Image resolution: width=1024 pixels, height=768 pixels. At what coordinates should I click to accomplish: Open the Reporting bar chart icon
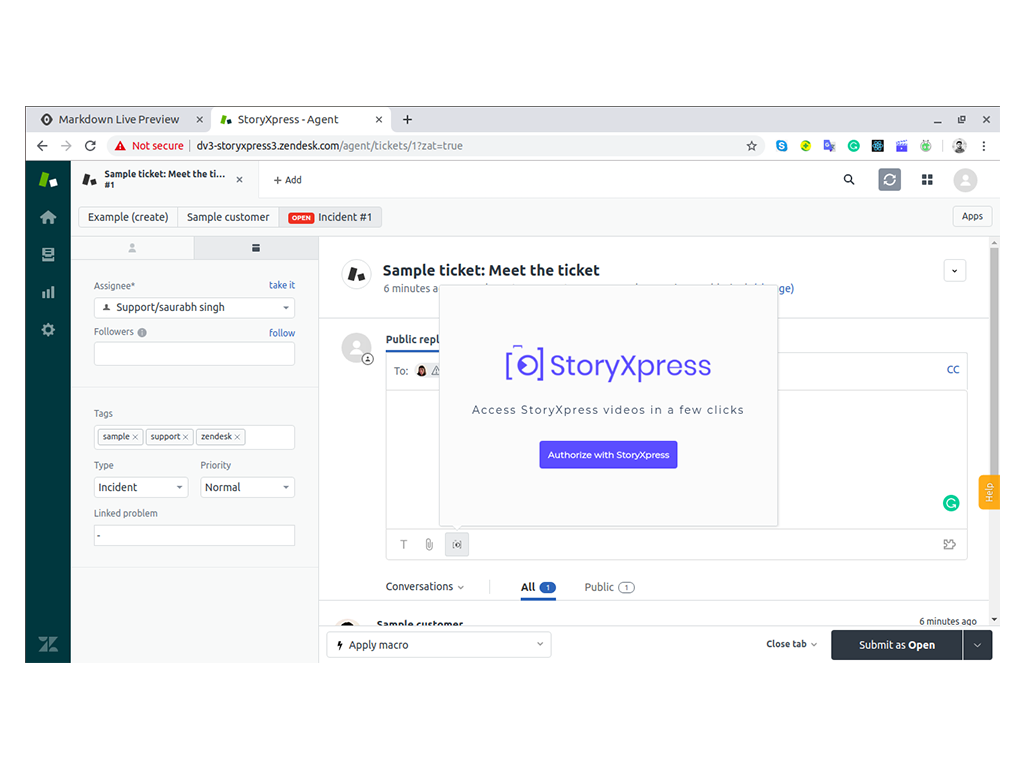pyautogui.click(x=47, y=292)
